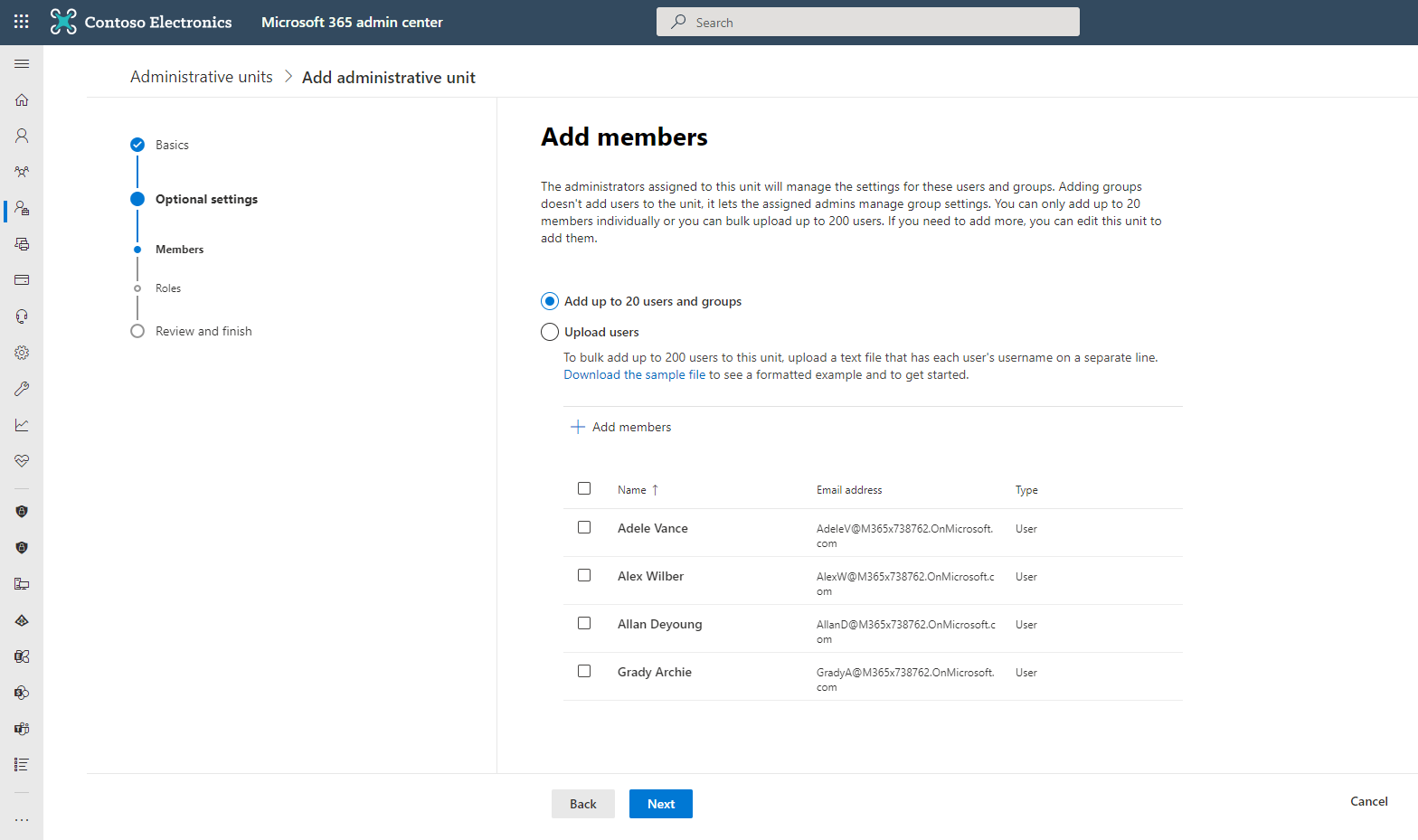Viewport: 1418px width, 840px height.
Task: Click the Next button
Action: [x=660, y=804]
